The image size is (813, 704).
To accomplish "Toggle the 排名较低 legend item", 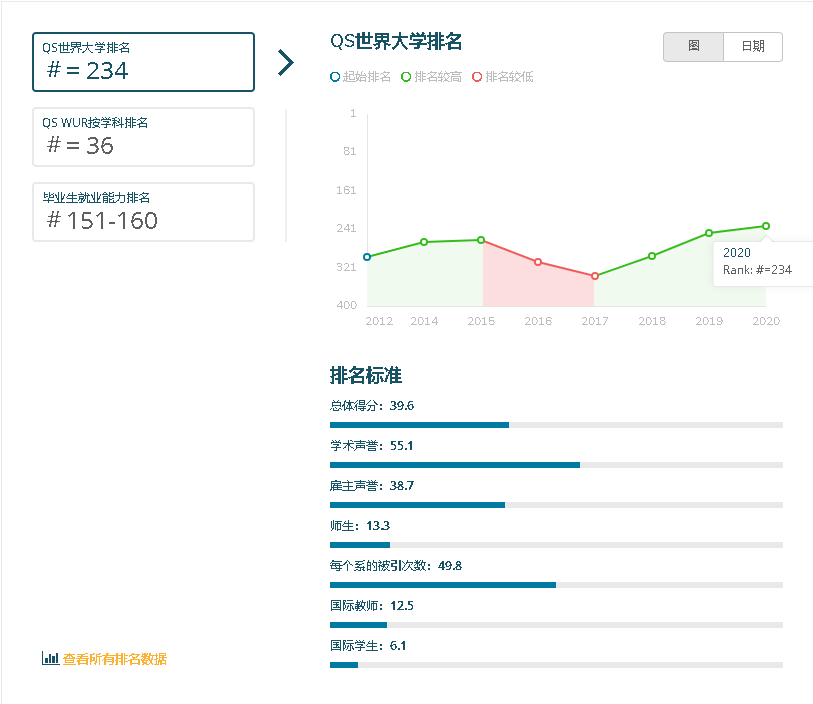I will click(503, 77).
